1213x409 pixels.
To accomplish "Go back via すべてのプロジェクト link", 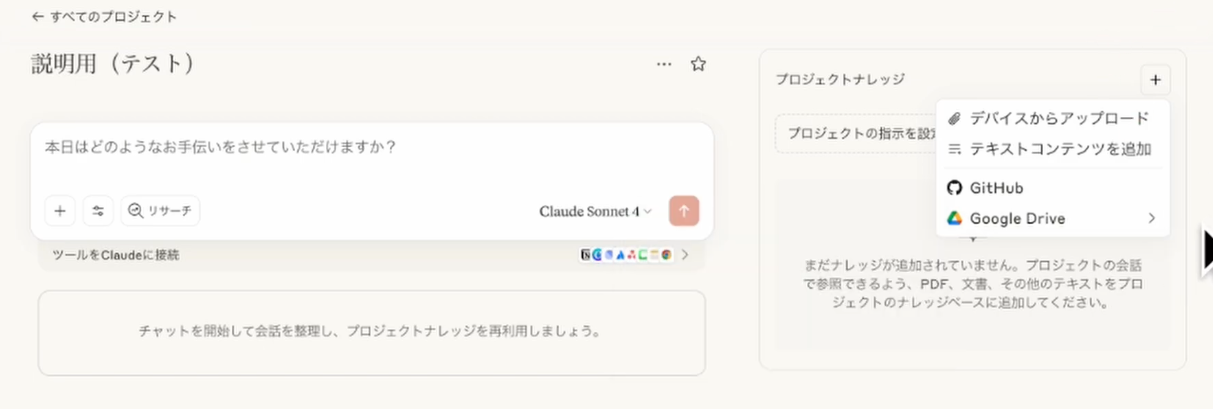I will point(104,16).
